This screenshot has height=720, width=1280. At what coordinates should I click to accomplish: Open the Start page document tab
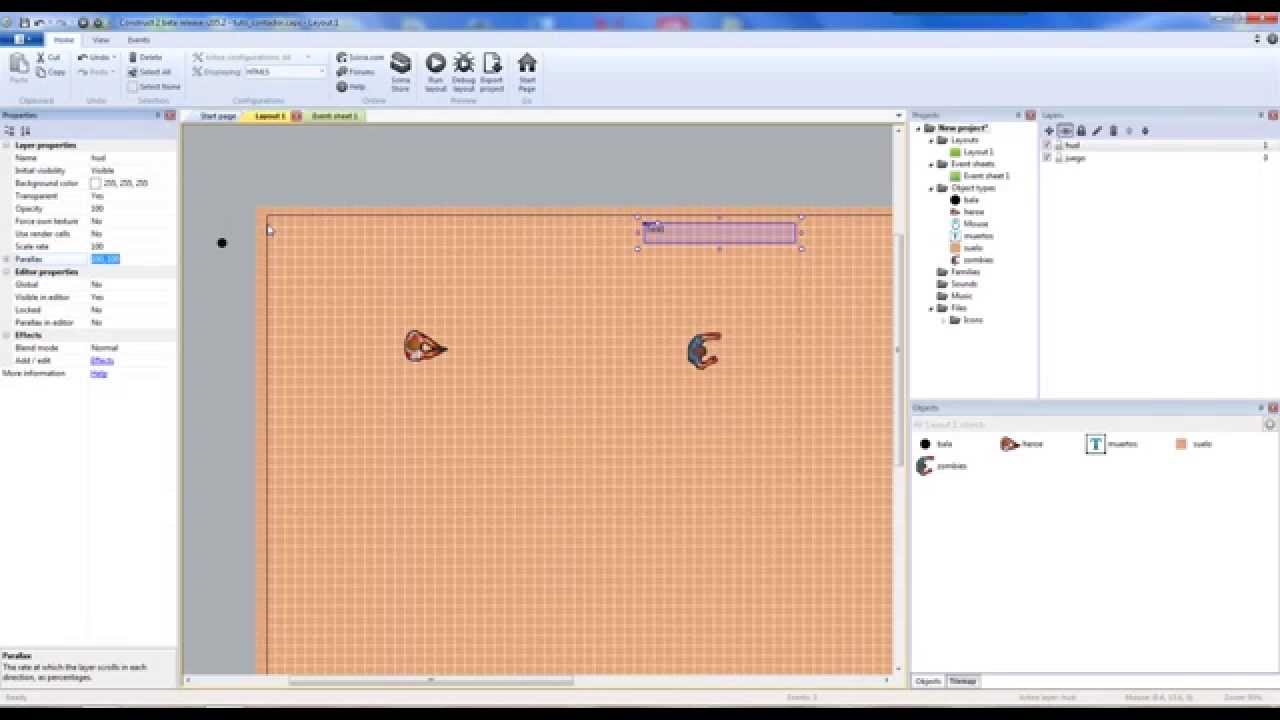click(218, 116)
